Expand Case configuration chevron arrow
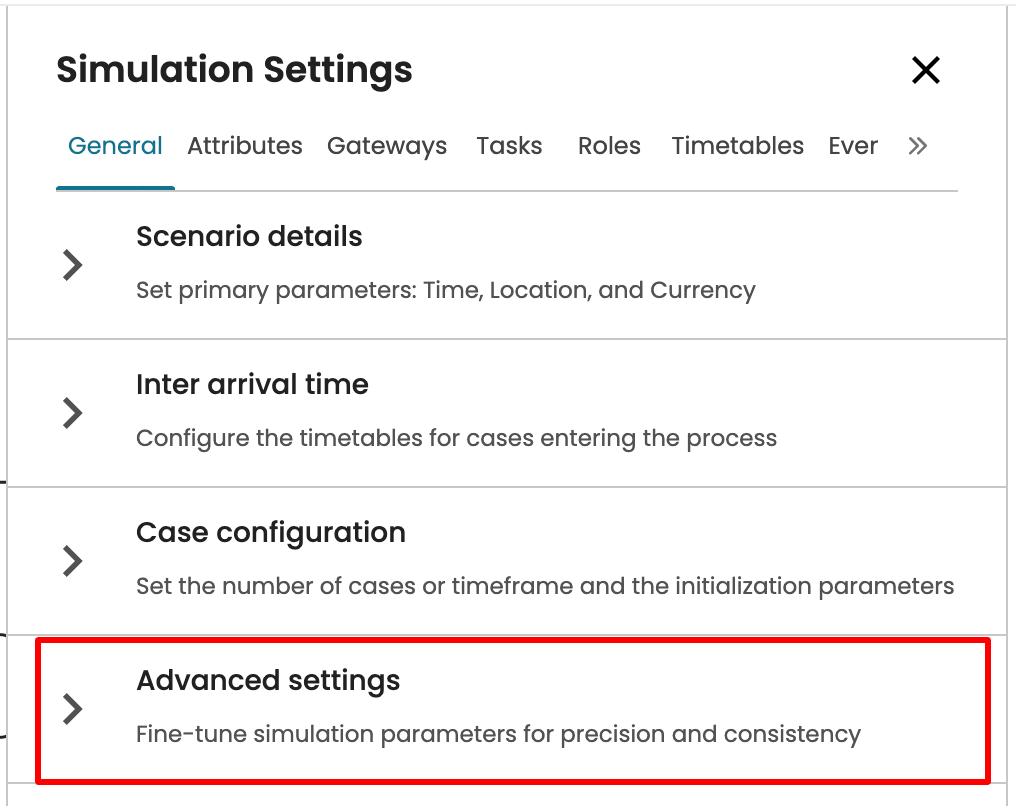This screenshot has height=806, width=1016. tap(72, 561)
